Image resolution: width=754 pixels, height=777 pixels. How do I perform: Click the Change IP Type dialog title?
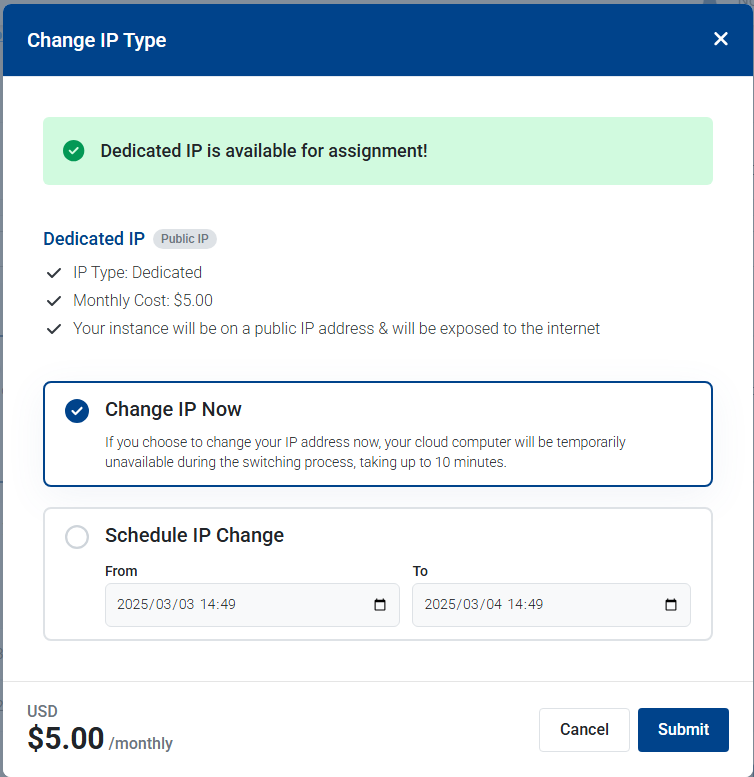pos(97,40)
